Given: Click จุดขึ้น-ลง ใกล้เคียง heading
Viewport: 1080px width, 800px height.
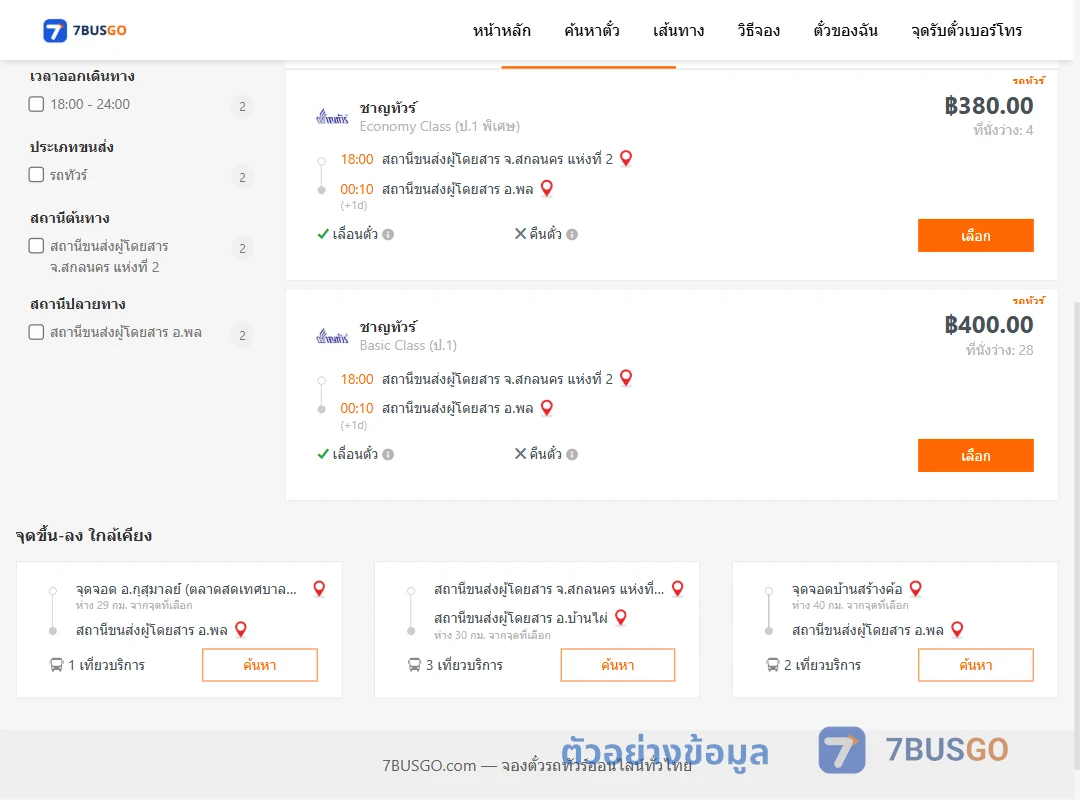Looking at the screenshot, I should 83,535.
